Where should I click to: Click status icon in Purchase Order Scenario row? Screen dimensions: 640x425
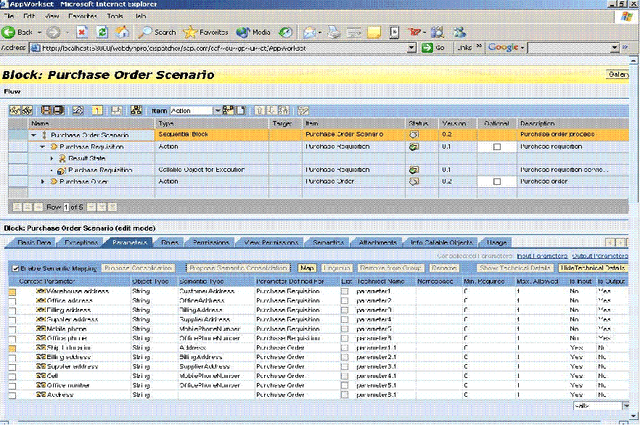[412, 134]
